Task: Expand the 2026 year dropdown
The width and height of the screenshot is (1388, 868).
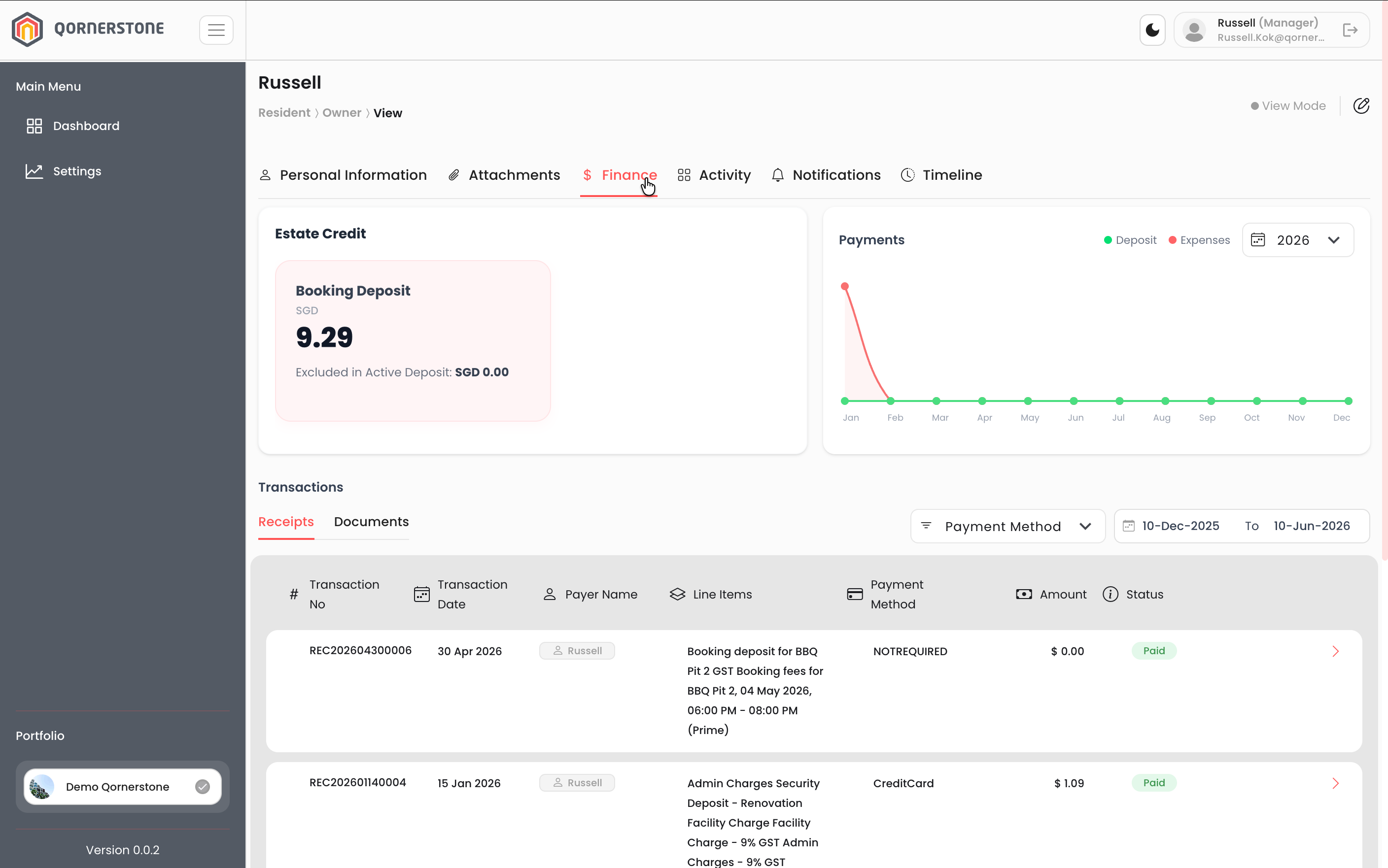Action: (x=1297, y=240)
